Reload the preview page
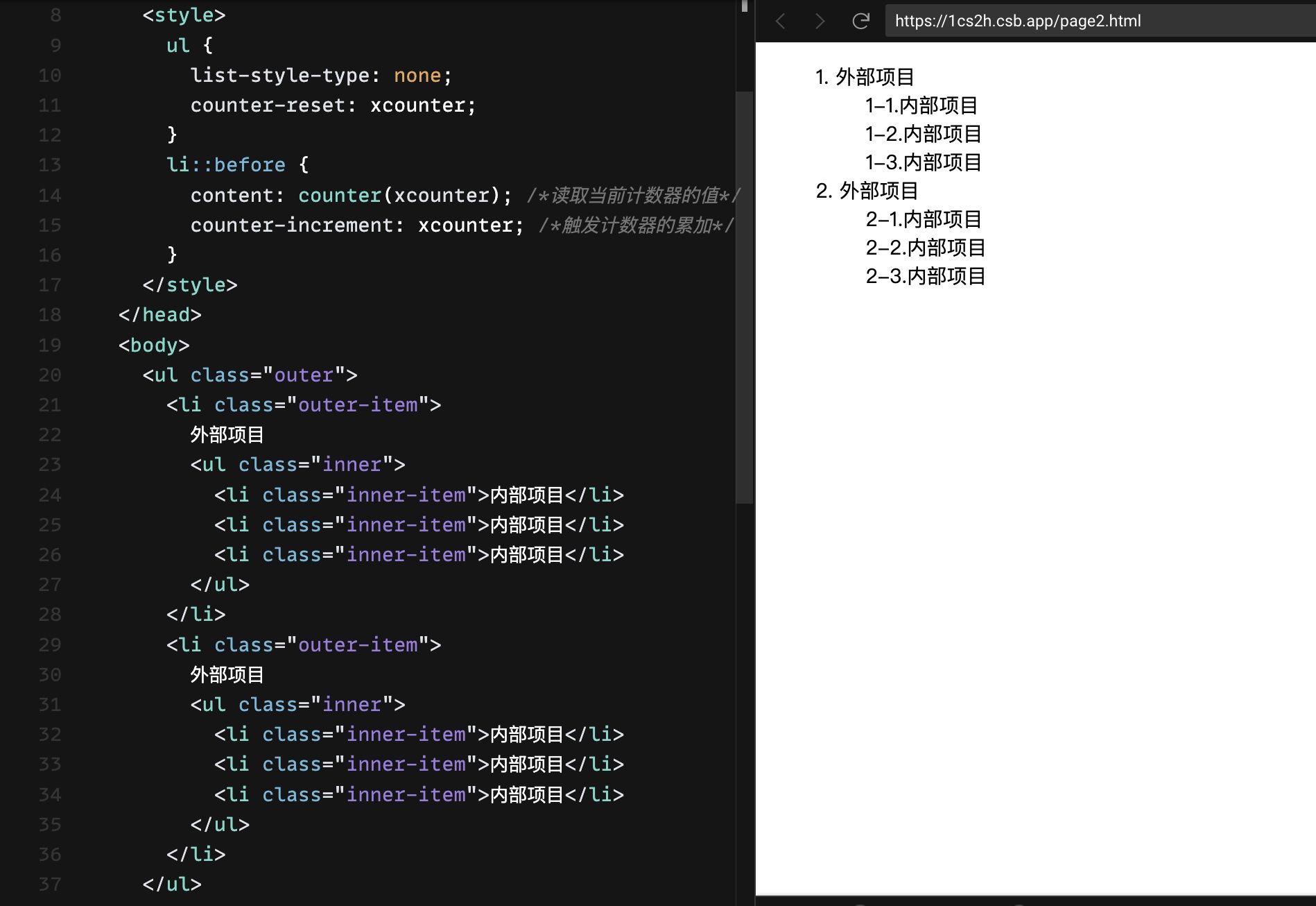This screenshot has width=1316, height=906. coord(860,21)
